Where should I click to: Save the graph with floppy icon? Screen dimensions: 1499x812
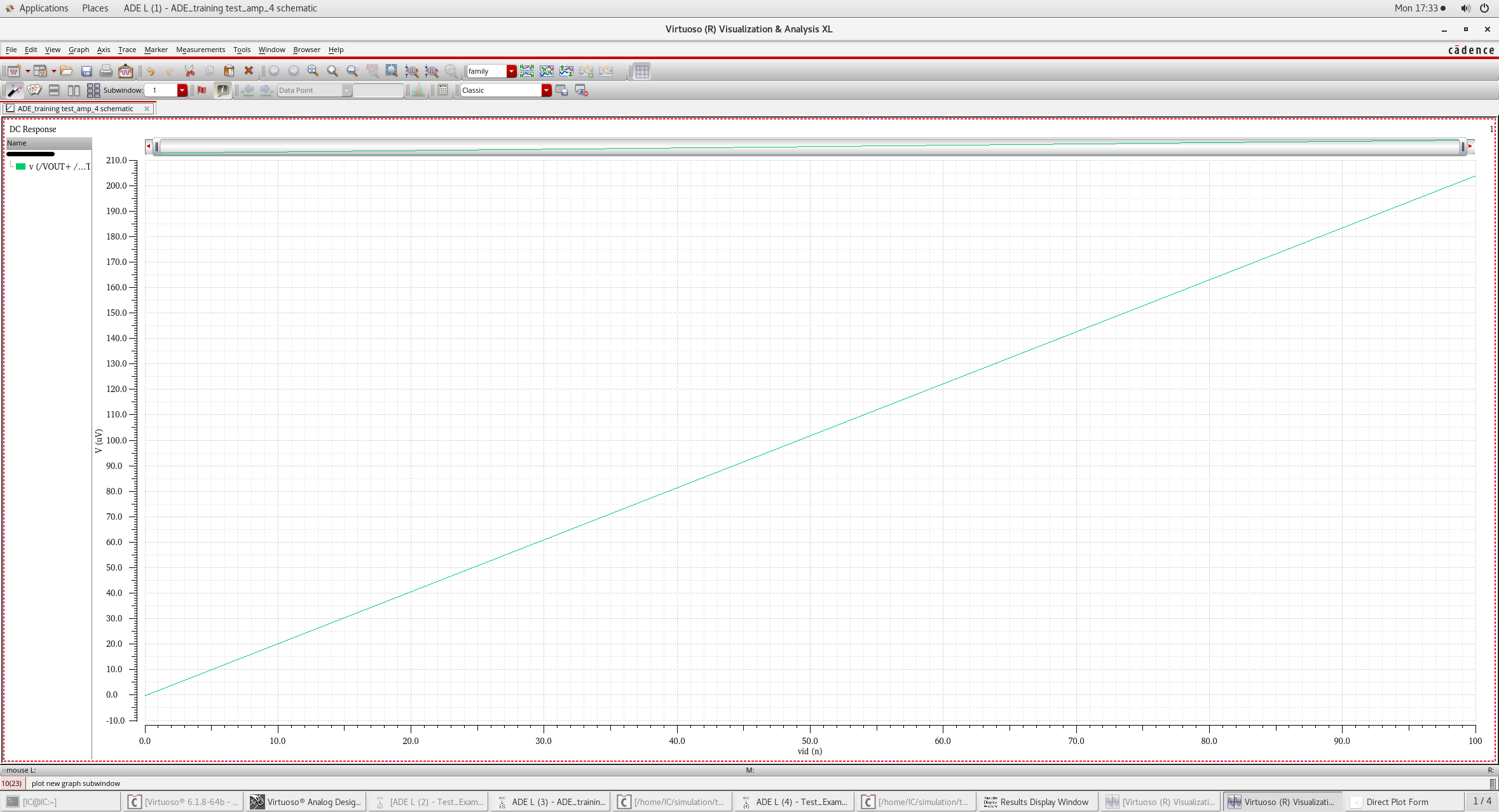click(86, 71)
